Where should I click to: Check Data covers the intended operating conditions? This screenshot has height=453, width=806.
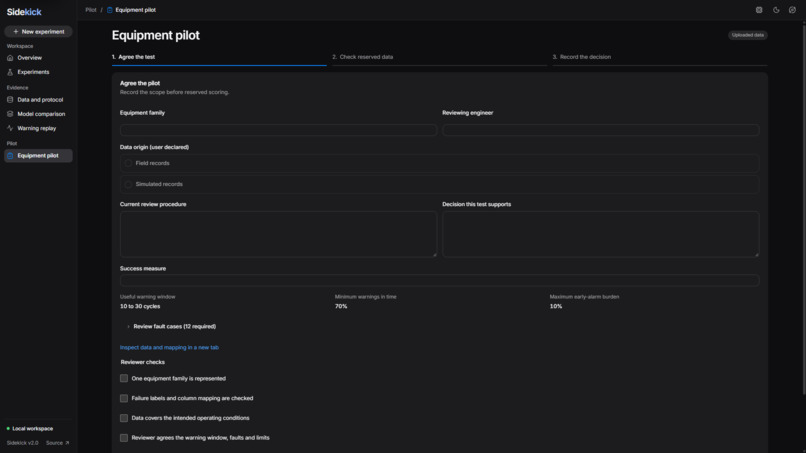coord(124,419)
